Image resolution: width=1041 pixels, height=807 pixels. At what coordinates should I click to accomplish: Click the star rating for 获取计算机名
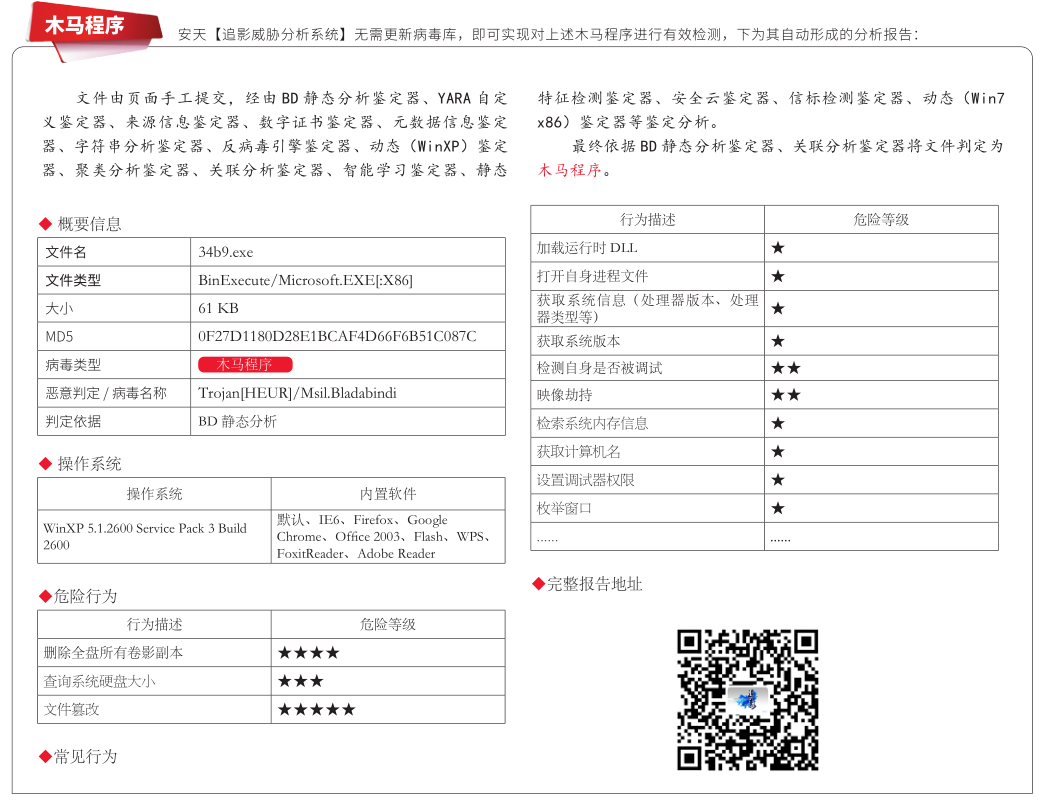pyautogui.click(x=778, y=451)
